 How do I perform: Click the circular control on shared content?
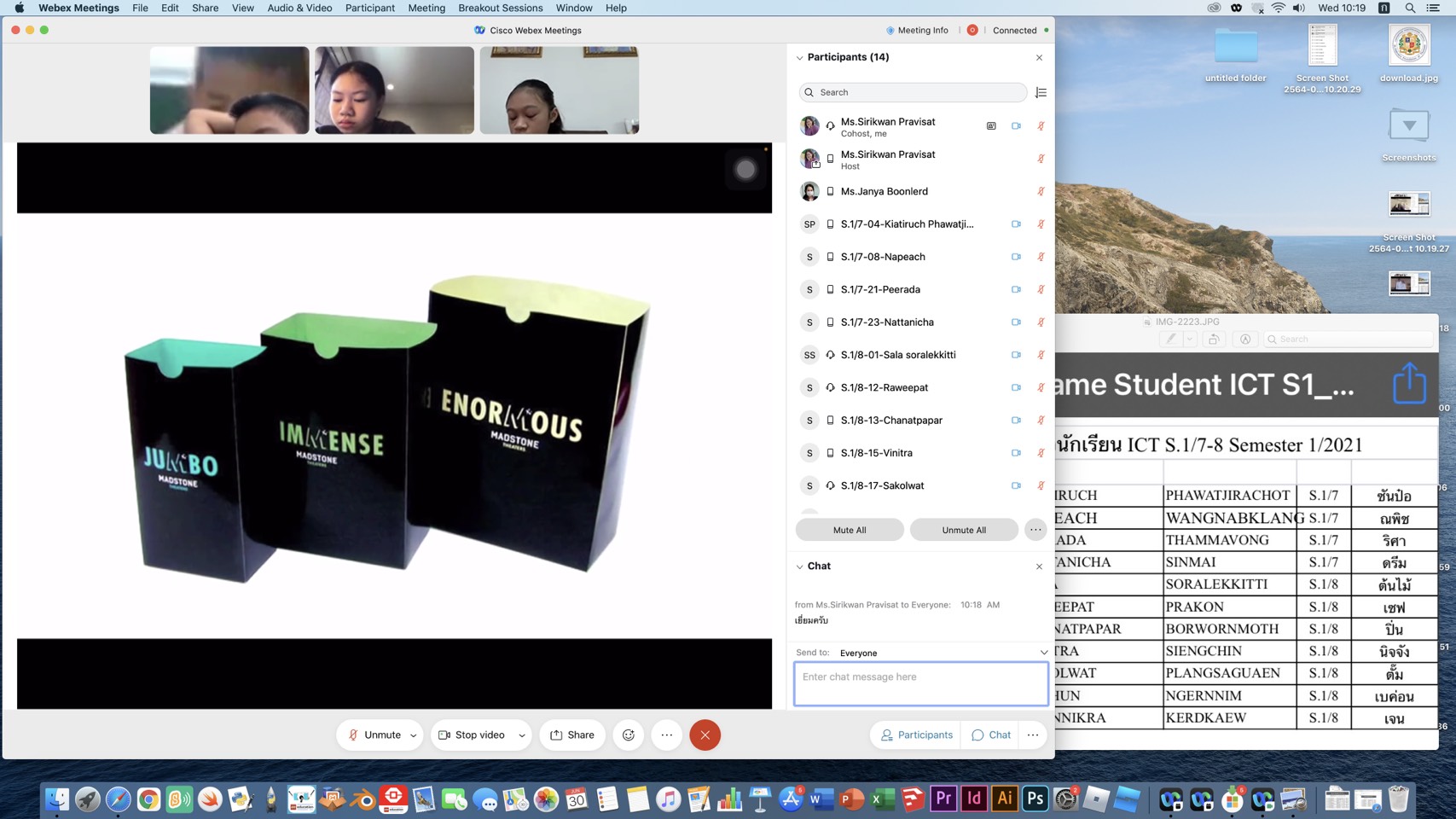tap(745, 169)
